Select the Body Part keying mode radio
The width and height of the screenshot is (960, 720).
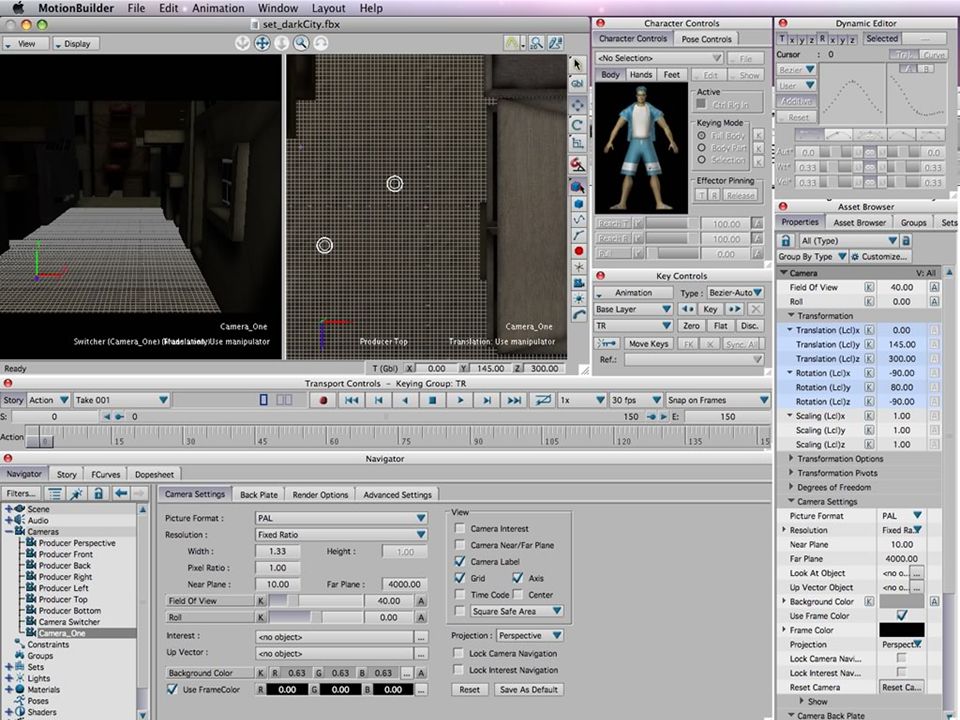702,148
